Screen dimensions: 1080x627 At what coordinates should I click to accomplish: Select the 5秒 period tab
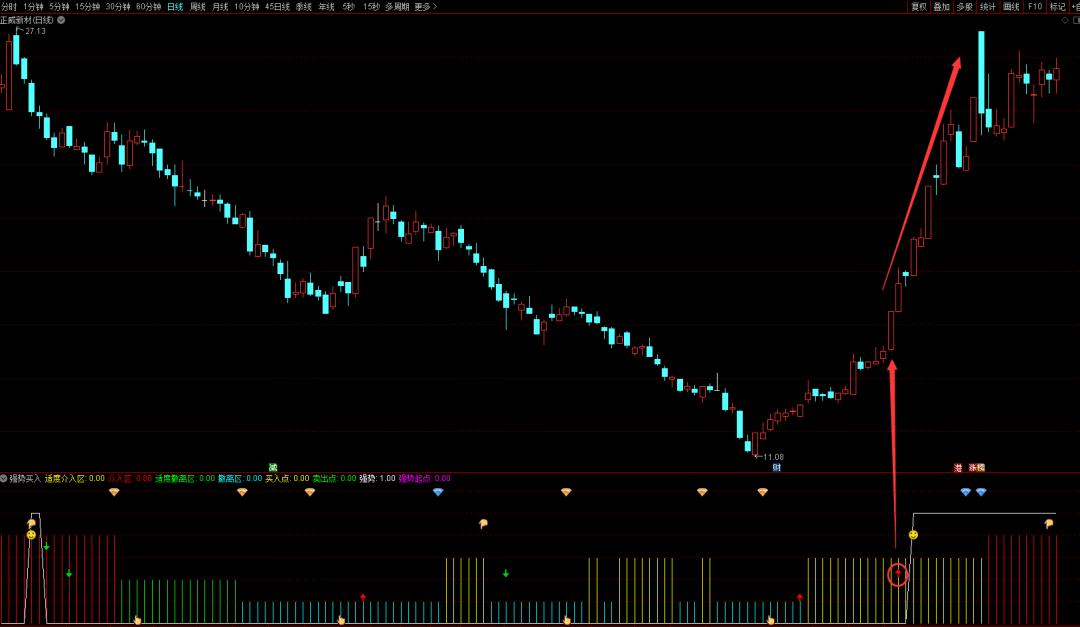(x=349, y=6)
